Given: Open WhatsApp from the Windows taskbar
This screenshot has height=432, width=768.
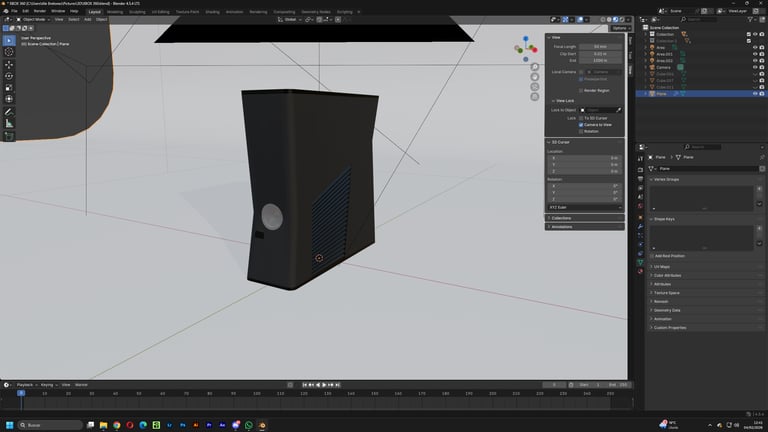Looking at the screenshot, I should pos(249,425).
